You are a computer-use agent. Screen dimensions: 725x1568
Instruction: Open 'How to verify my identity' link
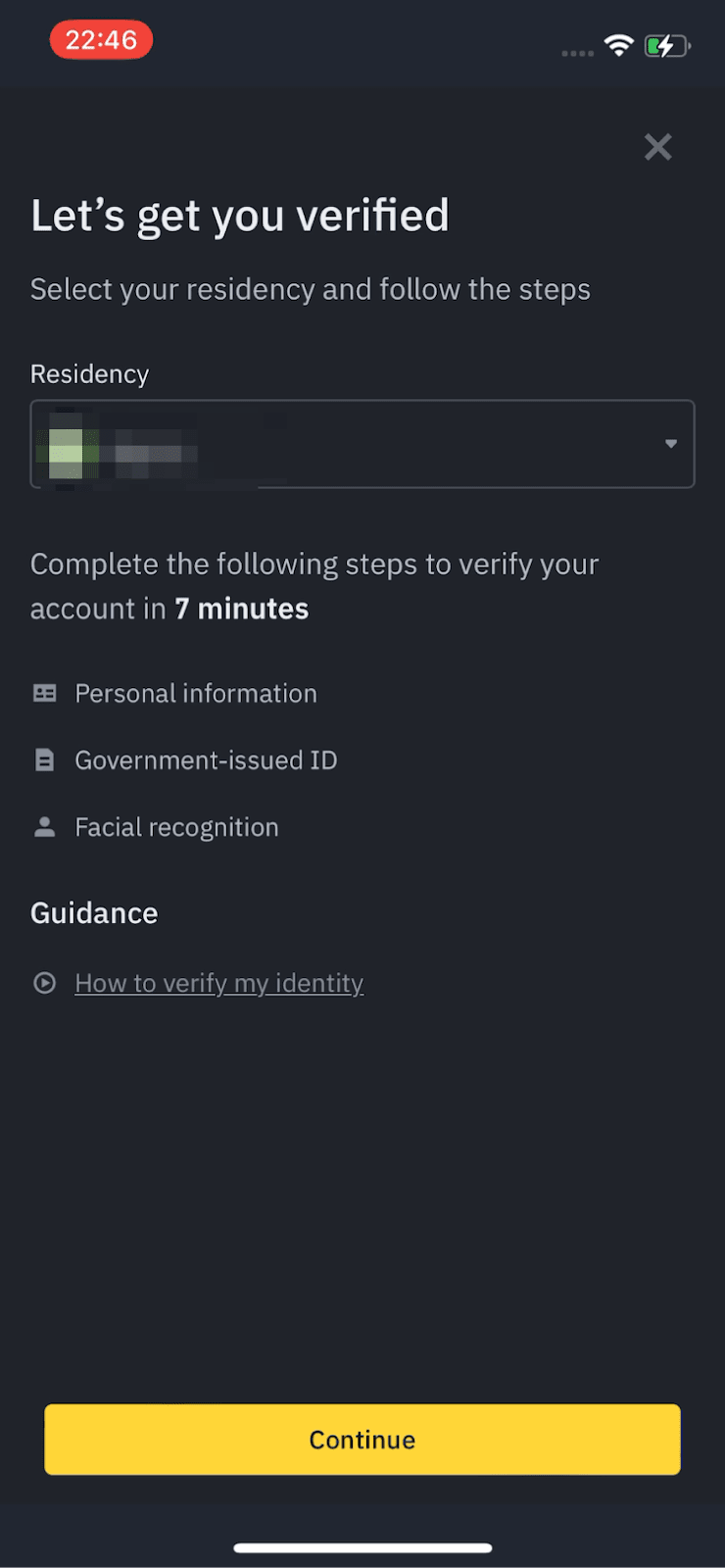218,983
